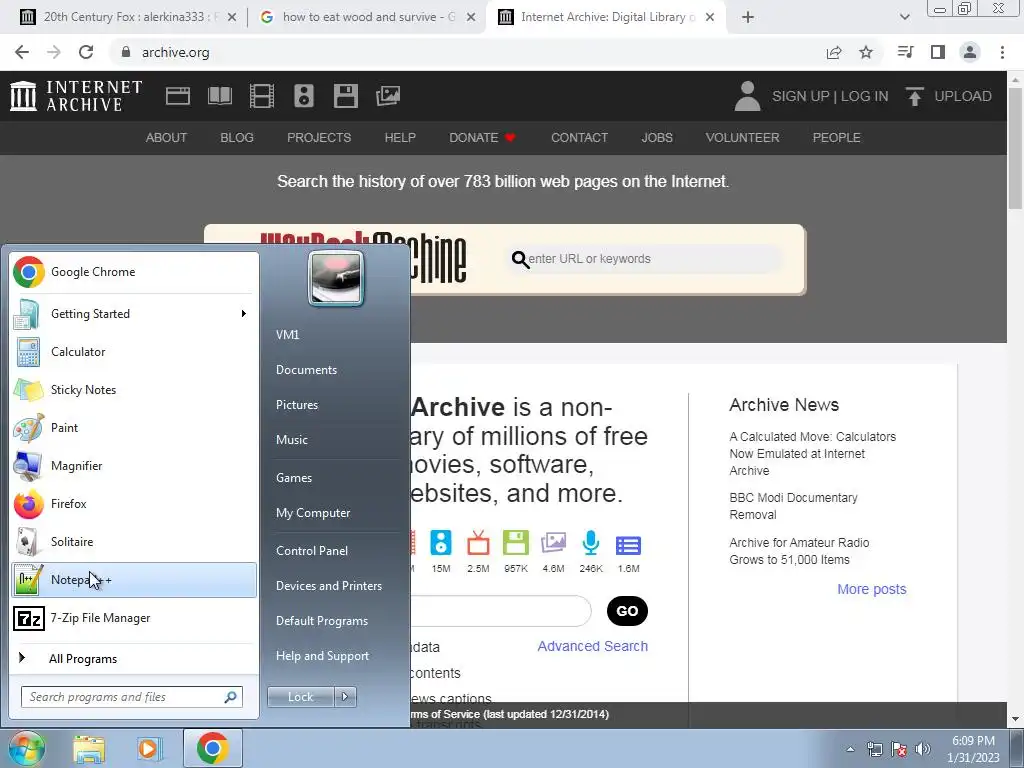The image size is (1024, 768).
Task: Open Magnifier from the Start menu
Action: [x=134, y=466]
